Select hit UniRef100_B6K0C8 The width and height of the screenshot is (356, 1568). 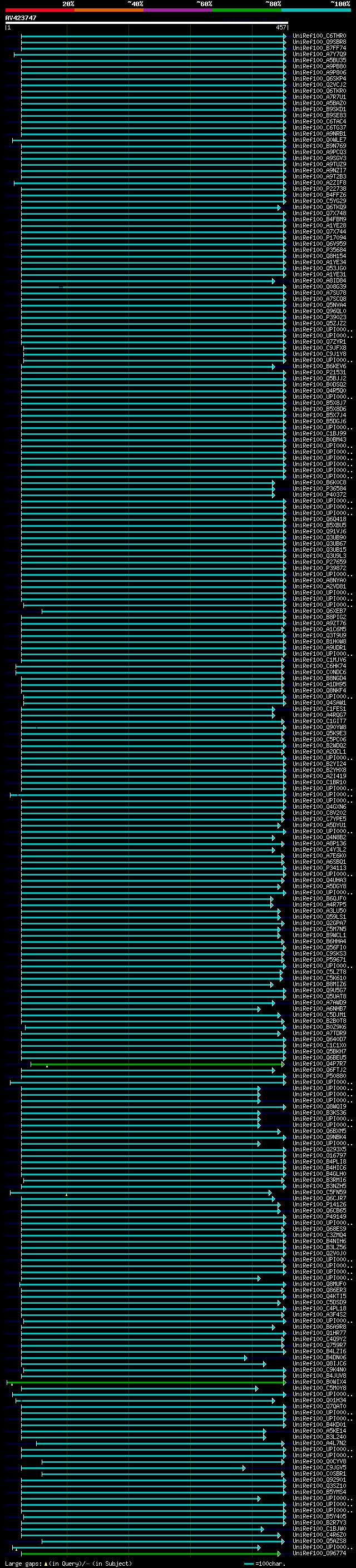pyautogui.click(x=319, y=483)
